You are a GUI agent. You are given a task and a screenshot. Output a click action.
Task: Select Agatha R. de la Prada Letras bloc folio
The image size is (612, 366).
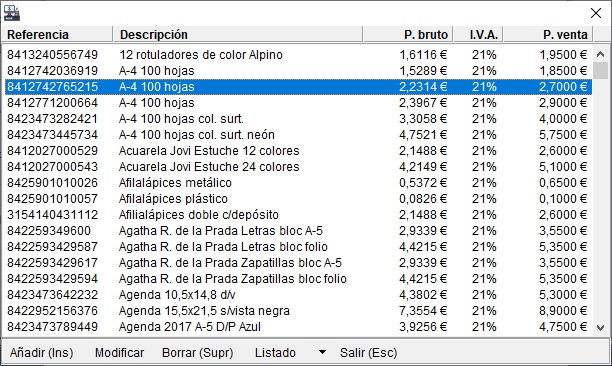pyautogui.click(x=299, y=247)
